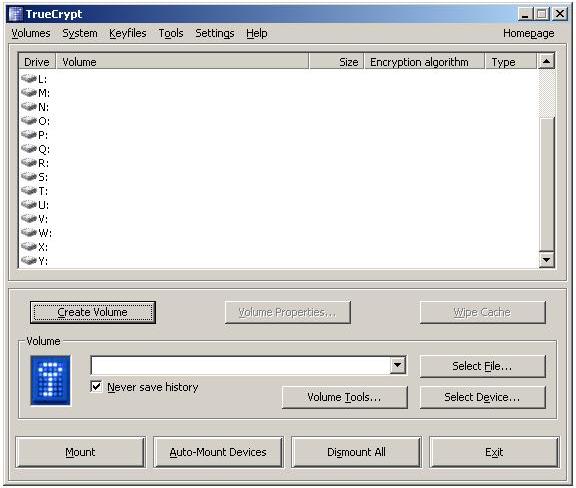Click the drive list scroll up arrow
Image resolution: width=576 pixels, height=488 pixels.
coord(546,61)
